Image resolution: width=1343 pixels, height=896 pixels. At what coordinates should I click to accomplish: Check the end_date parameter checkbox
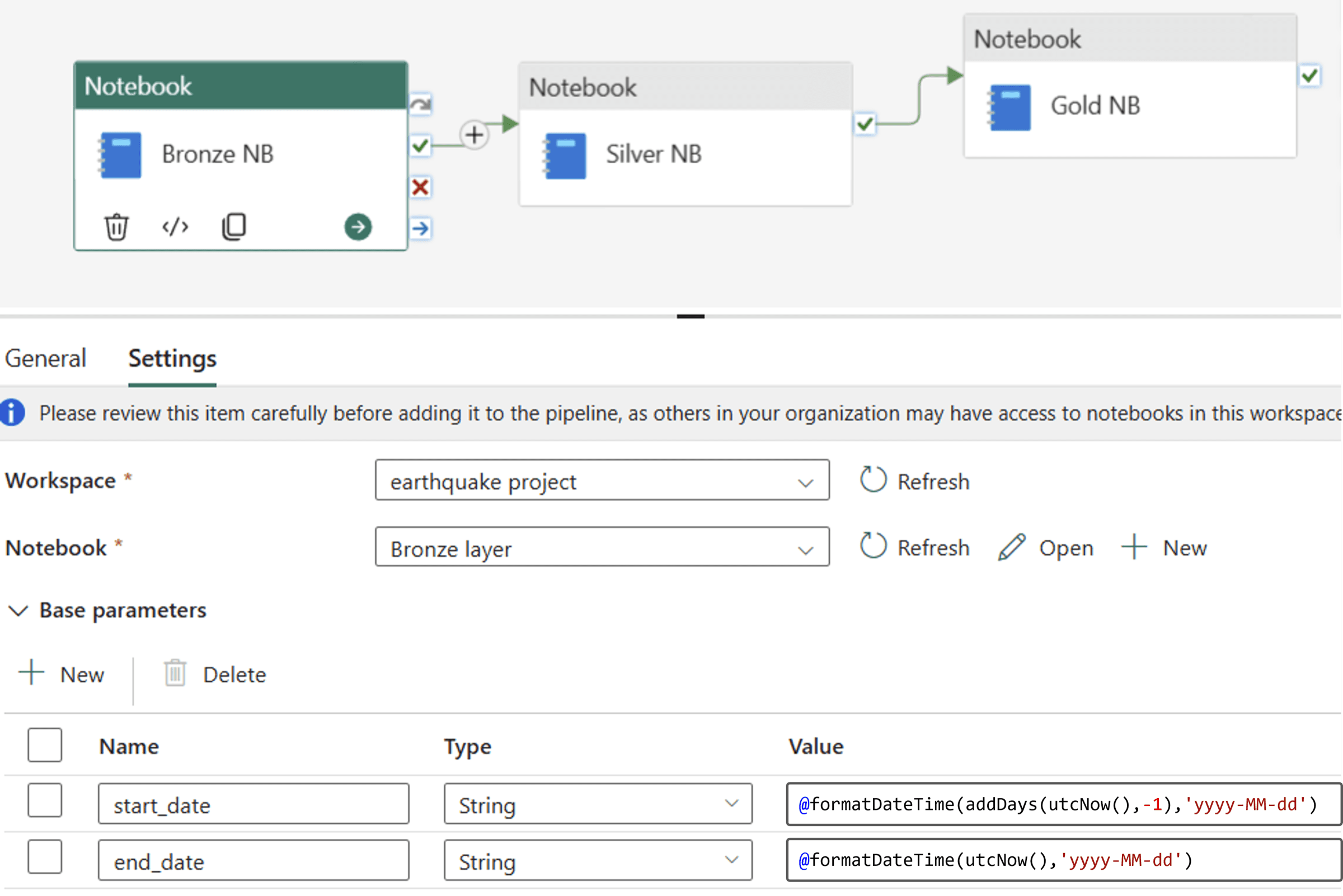tap(45, 857)
